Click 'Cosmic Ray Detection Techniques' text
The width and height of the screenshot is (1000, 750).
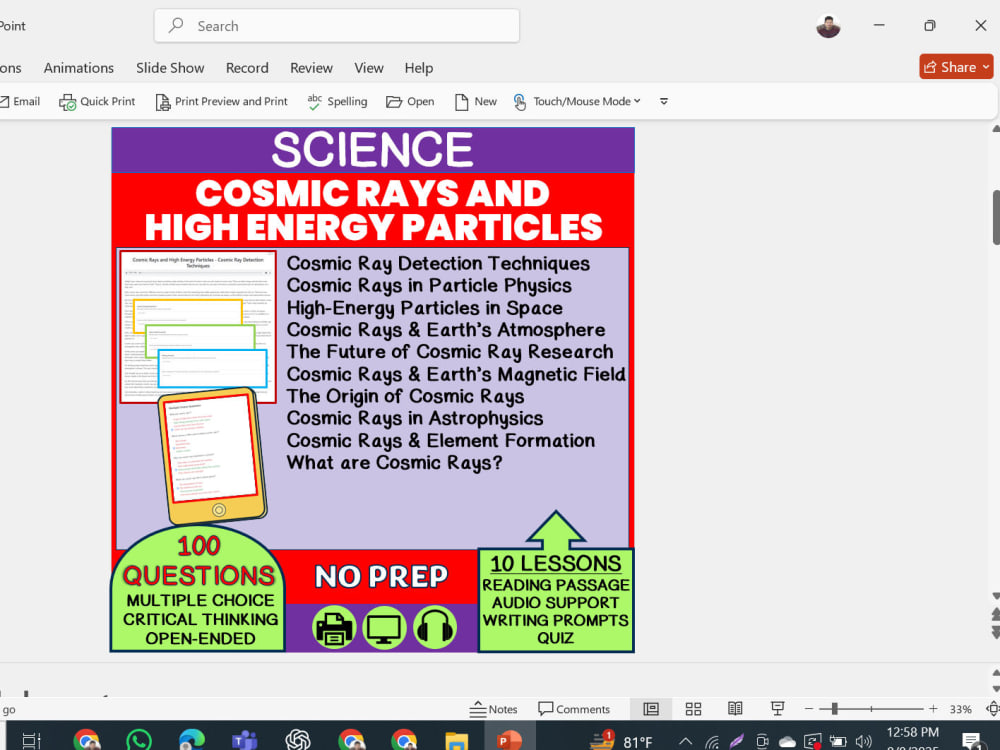pyautogui.click(x=438, y=263)
